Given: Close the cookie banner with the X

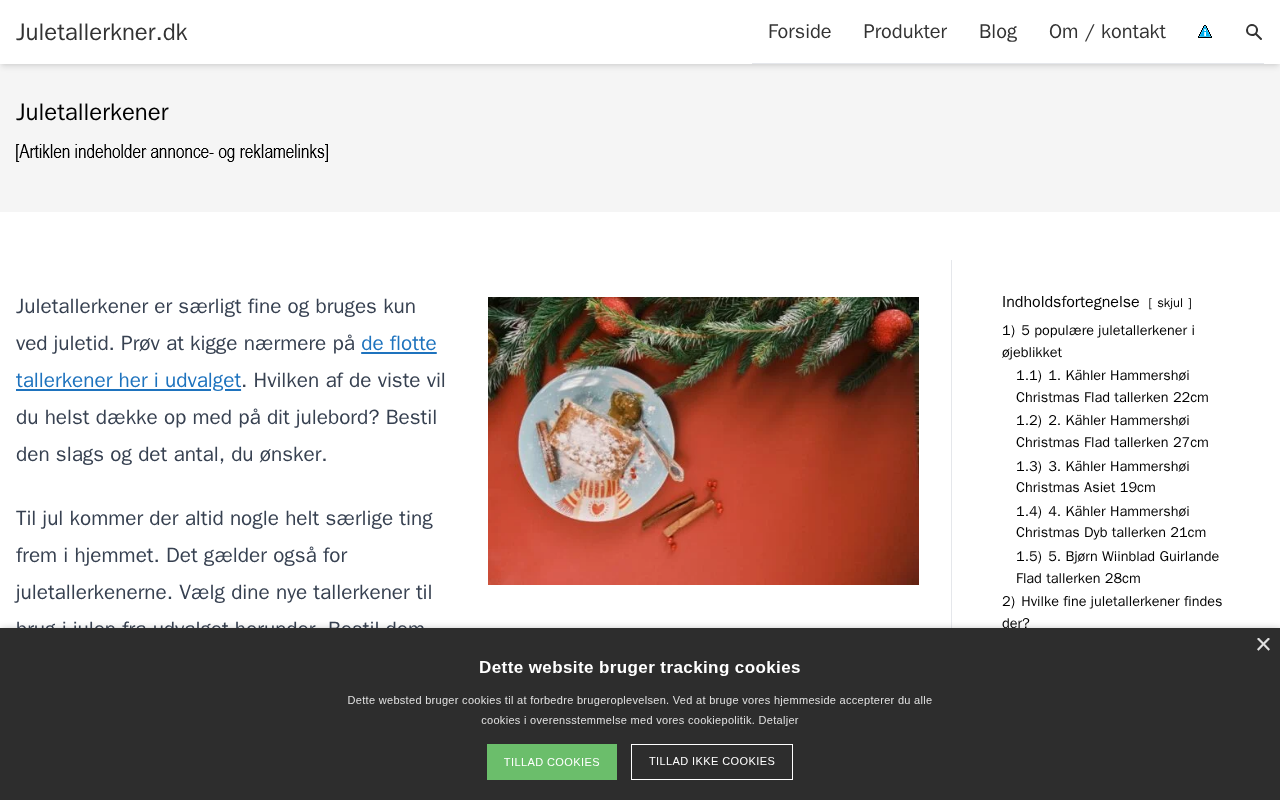Looking at the screenshot, I should [1263, 645].
